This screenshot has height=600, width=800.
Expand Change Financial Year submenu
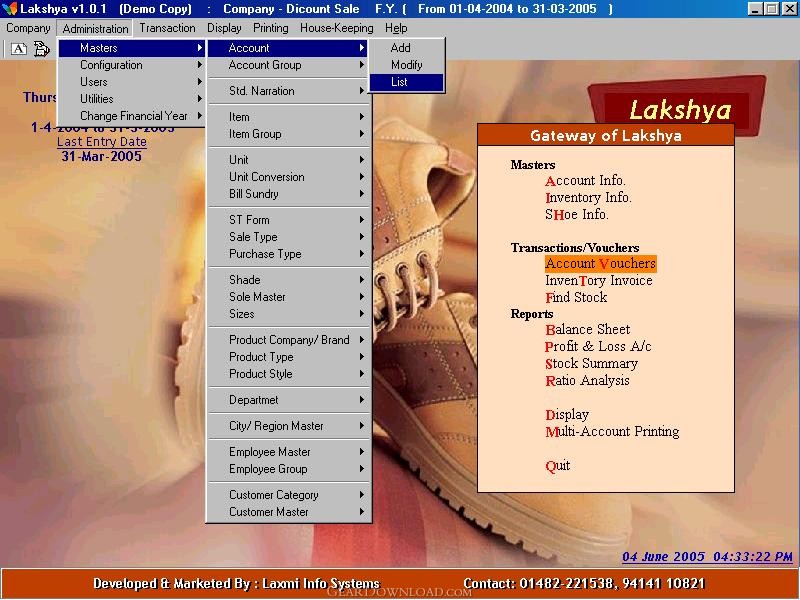(x=132, y=116)
